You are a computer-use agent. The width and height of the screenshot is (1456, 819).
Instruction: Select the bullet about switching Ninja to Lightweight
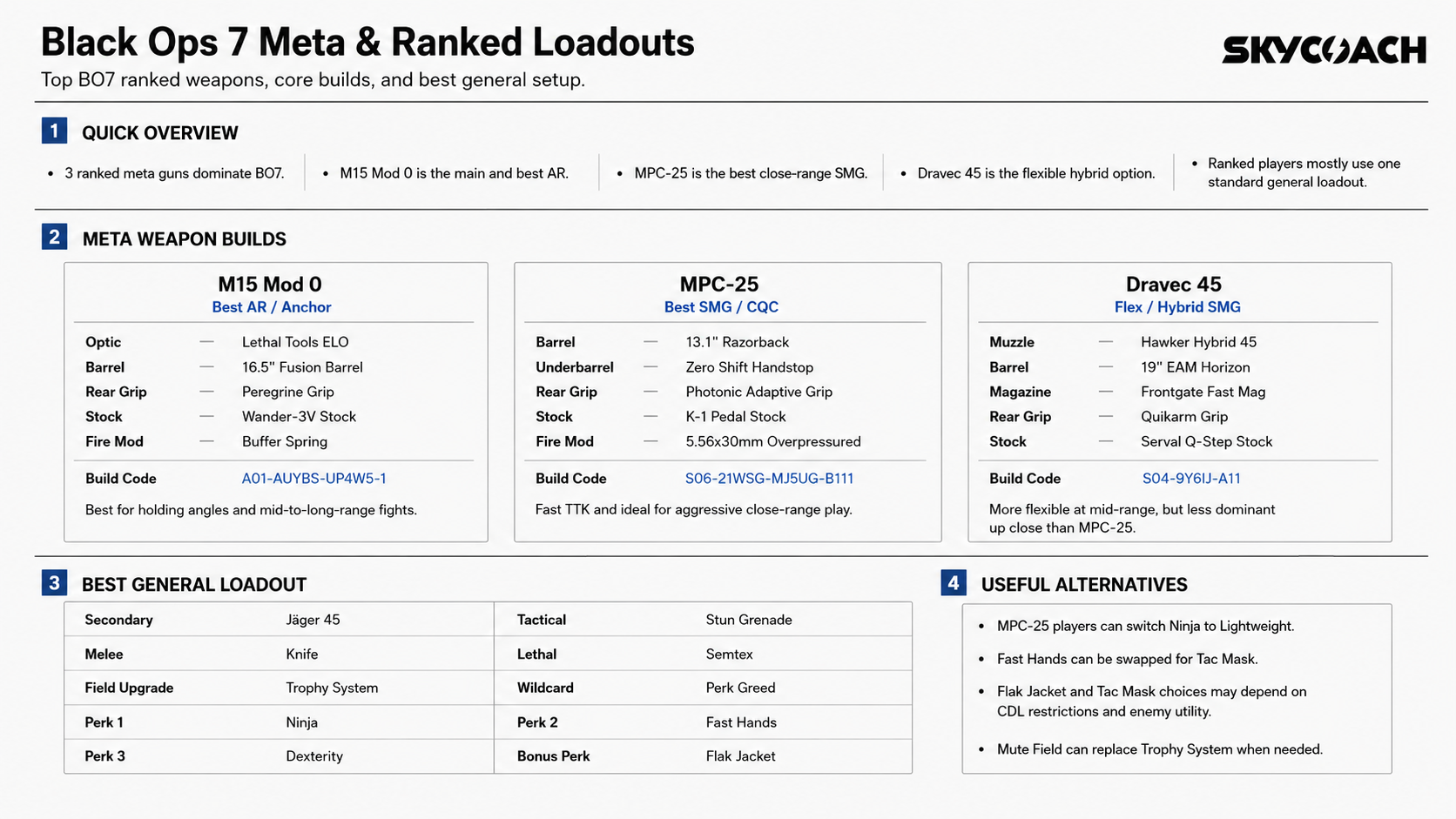(x=1145, y=626)
